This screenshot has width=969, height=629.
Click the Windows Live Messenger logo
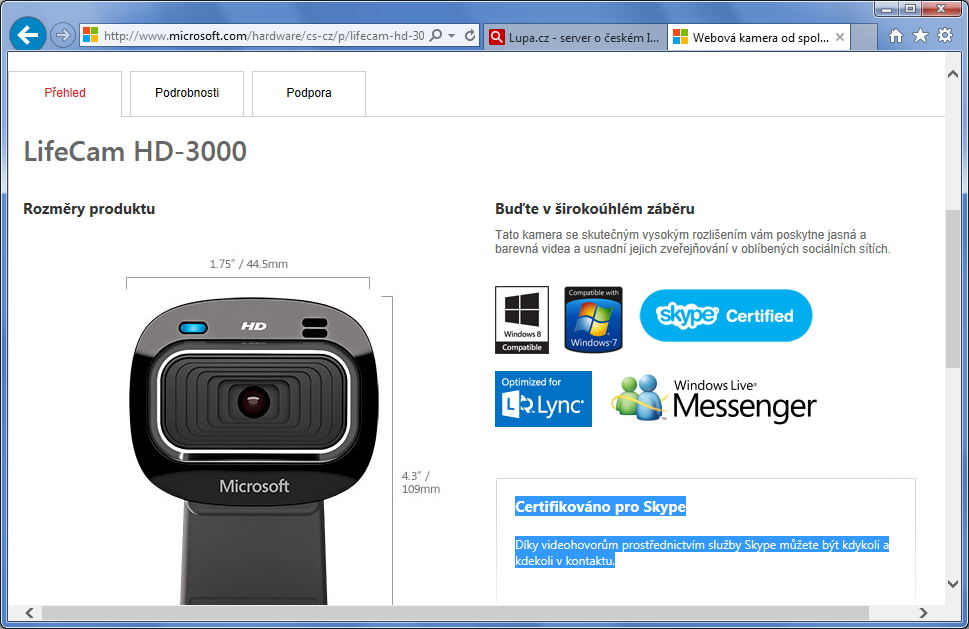714,399
